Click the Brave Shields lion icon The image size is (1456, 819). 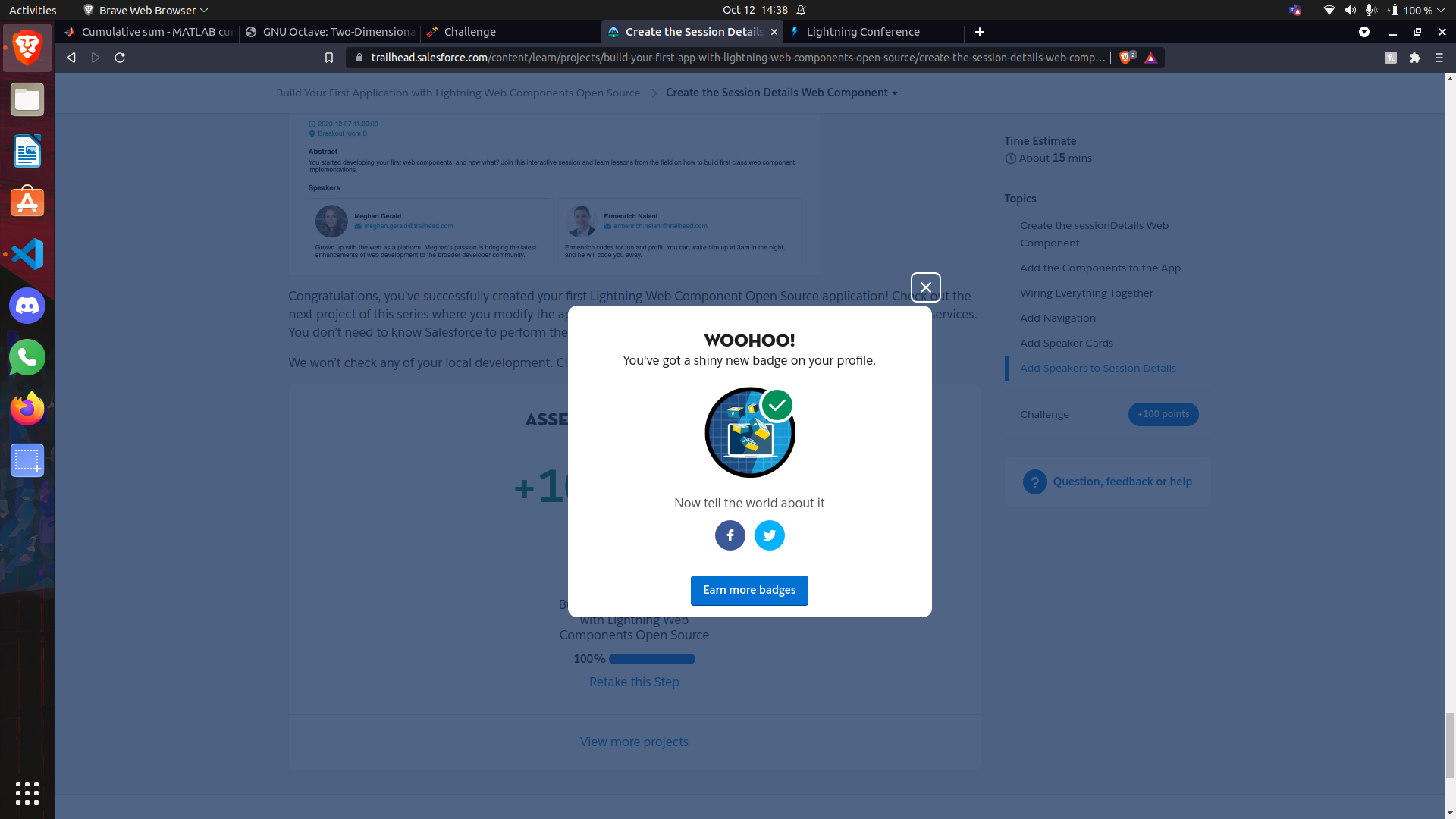pos(1125,58)
